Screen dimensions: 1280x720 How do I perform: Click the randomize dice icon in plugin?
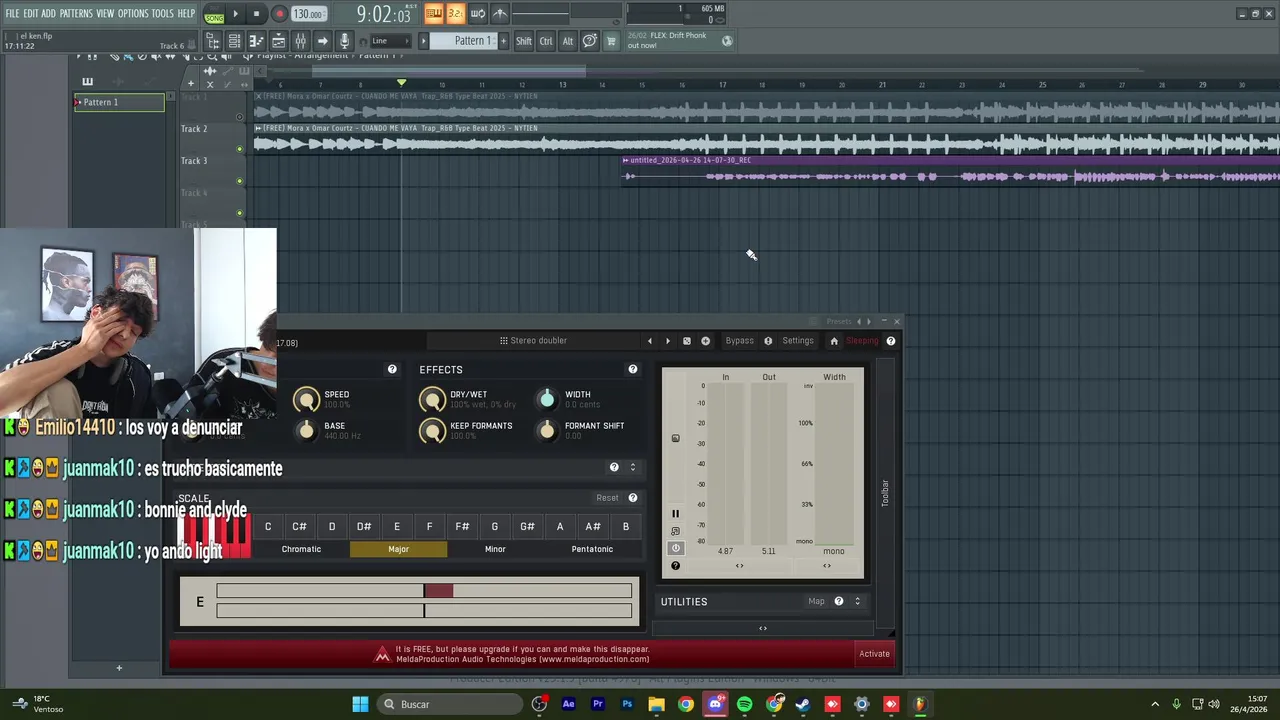[687, 341]
